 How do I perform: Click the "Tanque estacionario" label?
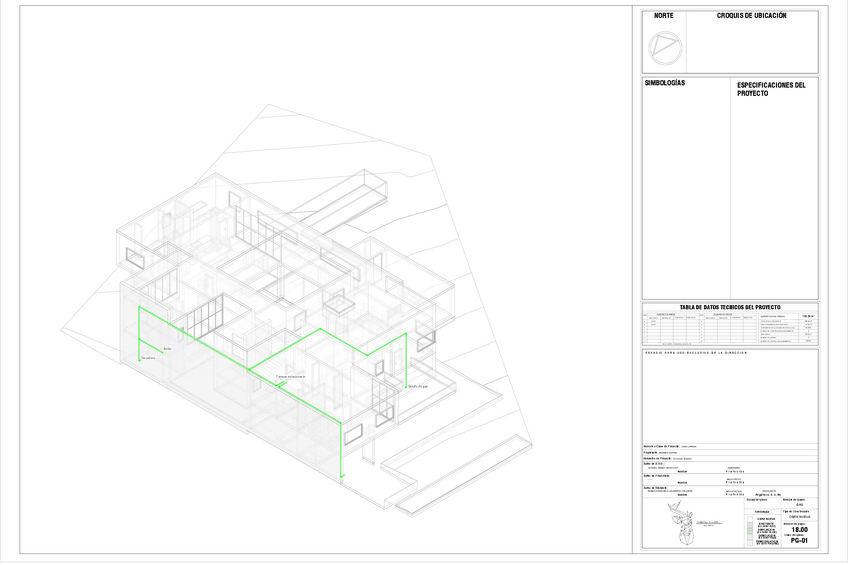(290, 377)
